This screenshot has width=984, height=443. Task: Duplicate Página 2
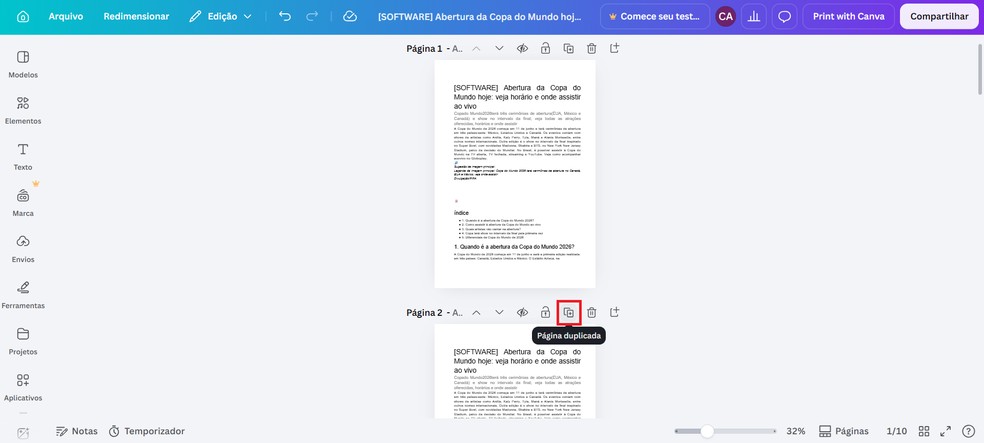coord(569,312)
